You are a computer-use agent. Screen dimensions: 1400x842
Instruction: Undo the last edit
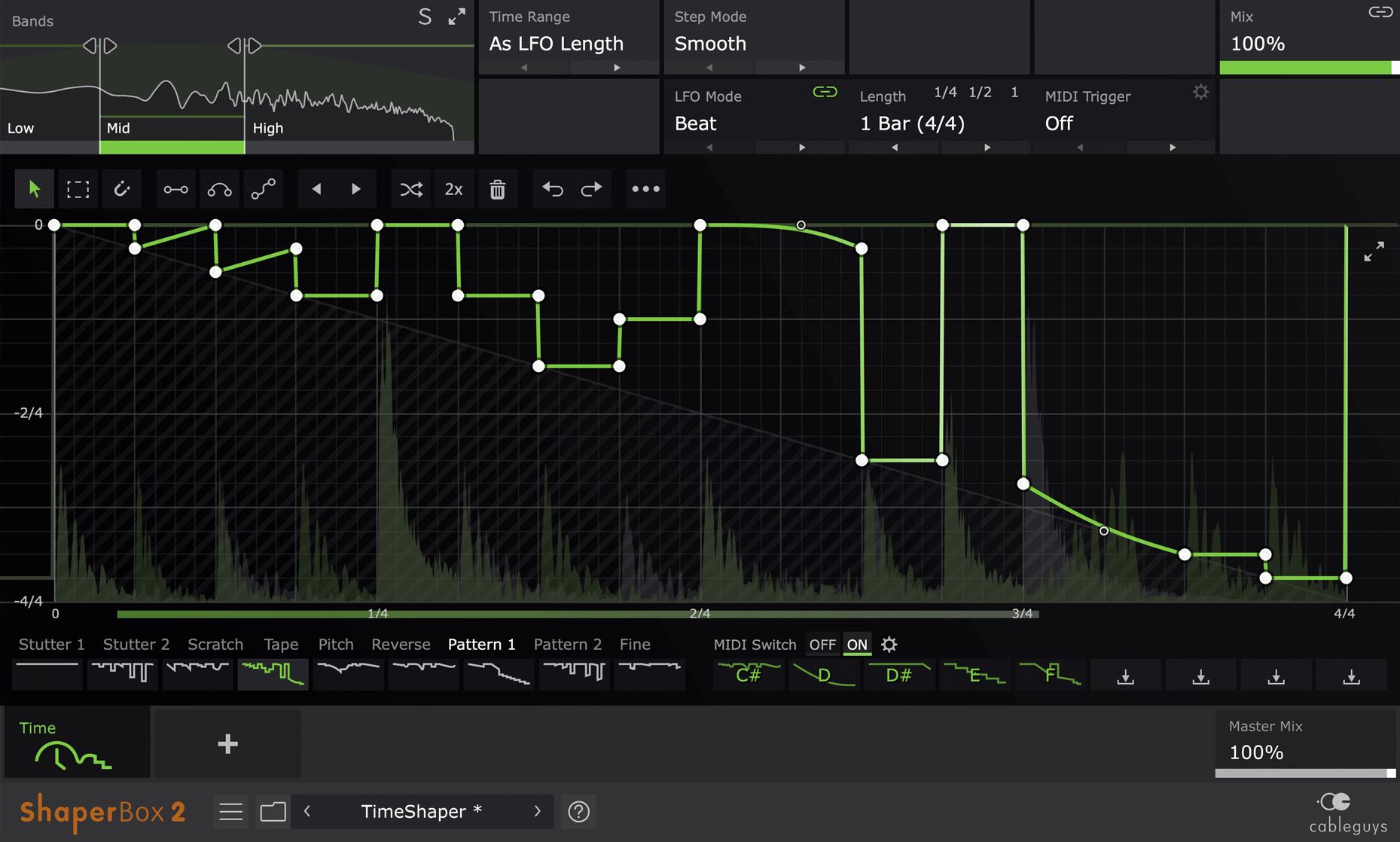(x=553, y=189)
